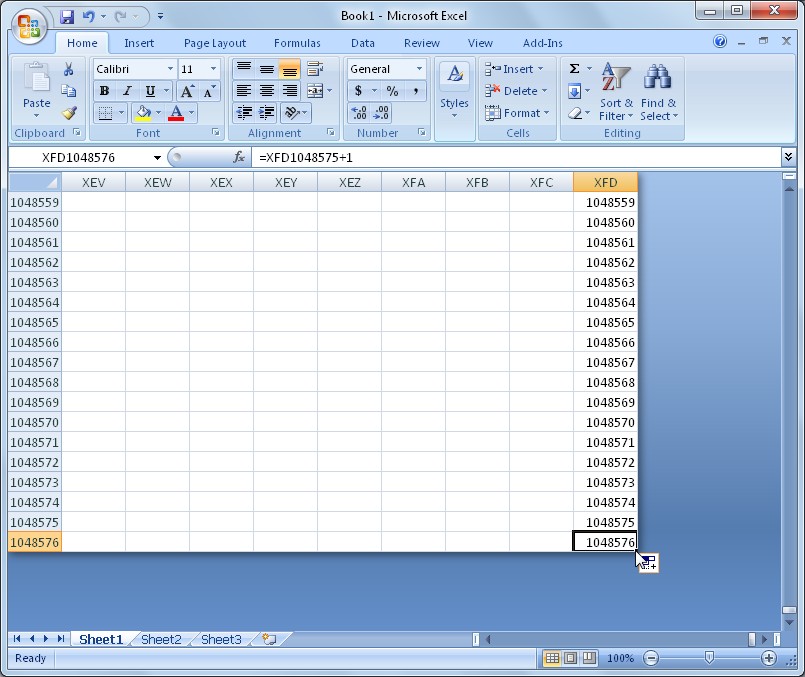This screenshot has height=677, width=805.
Task: Click the AutoSum sigma icon
Action: [x=574, y=69]
